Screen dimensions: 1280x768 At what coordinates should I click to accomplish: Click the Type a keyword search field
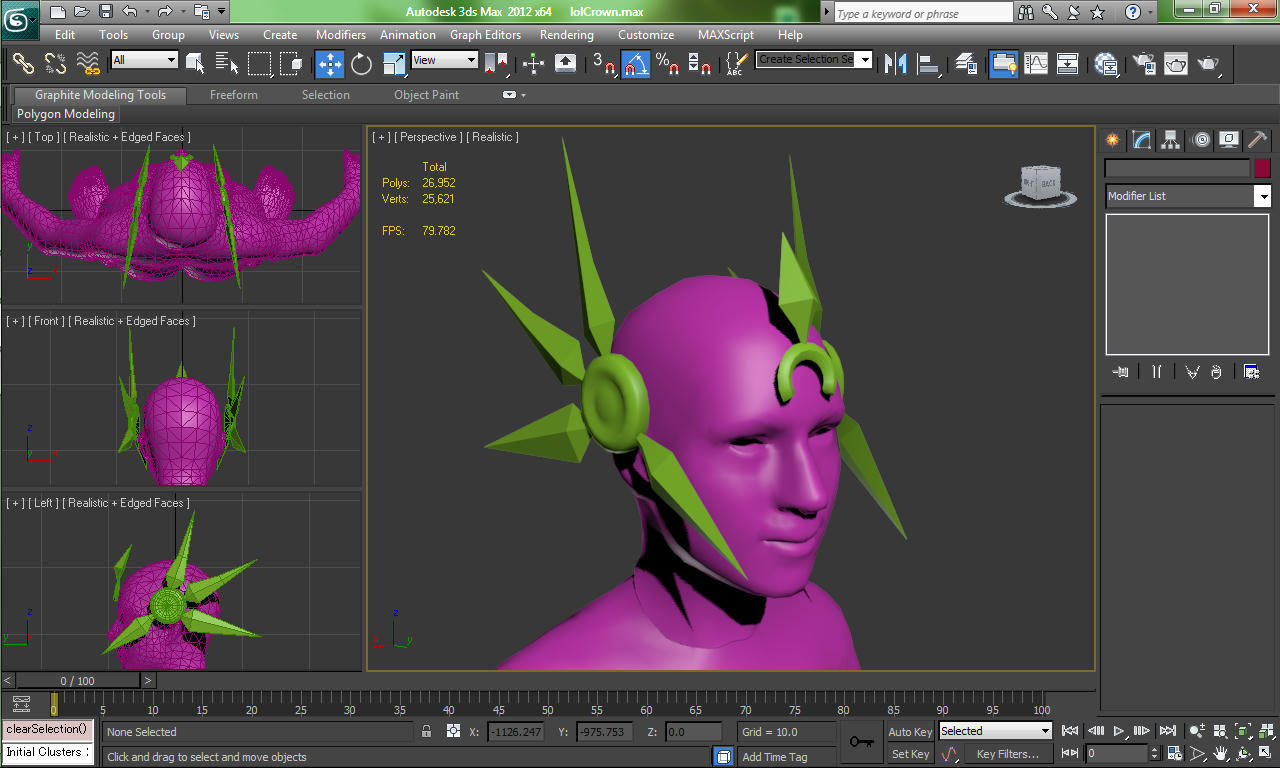[923, 13]
